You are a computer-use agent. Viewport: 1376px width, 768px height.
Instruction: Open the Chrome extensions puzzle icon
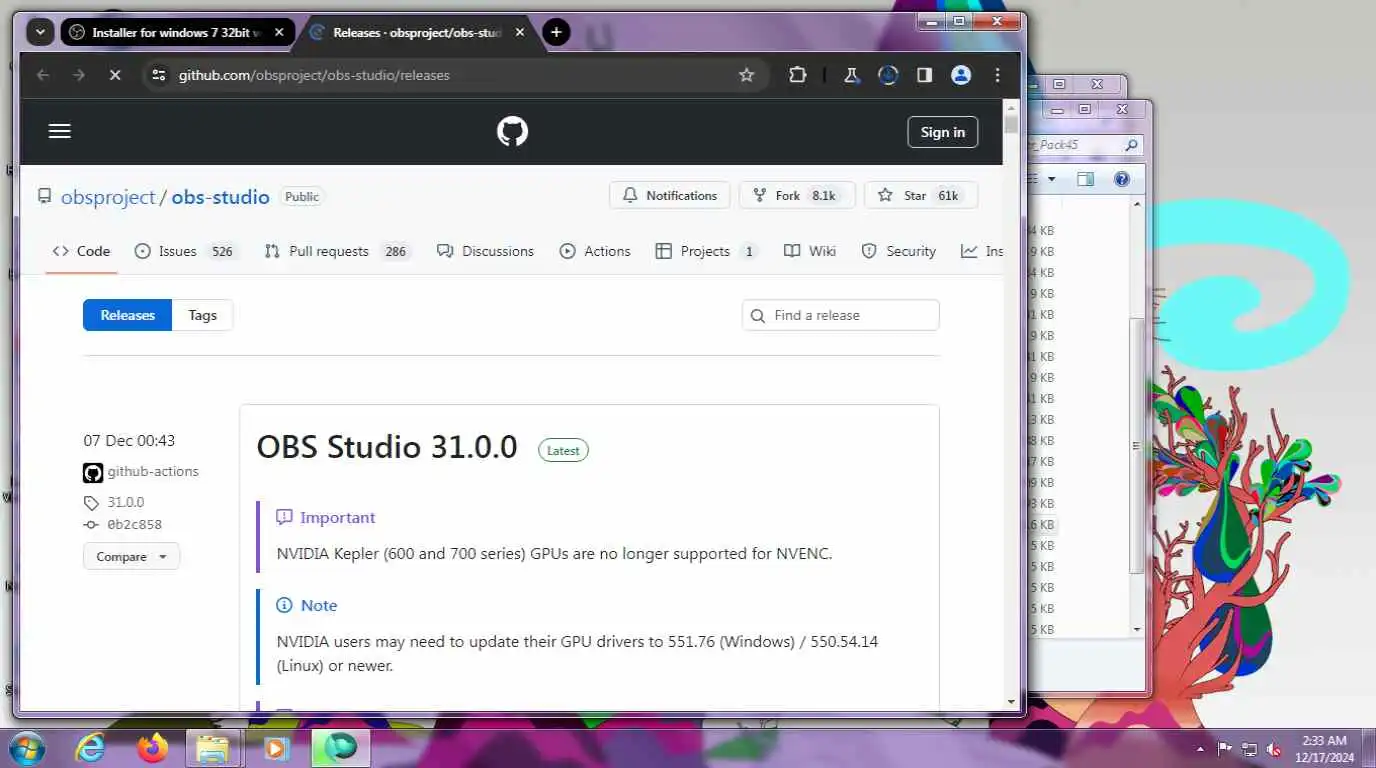(x=797, y=75)
